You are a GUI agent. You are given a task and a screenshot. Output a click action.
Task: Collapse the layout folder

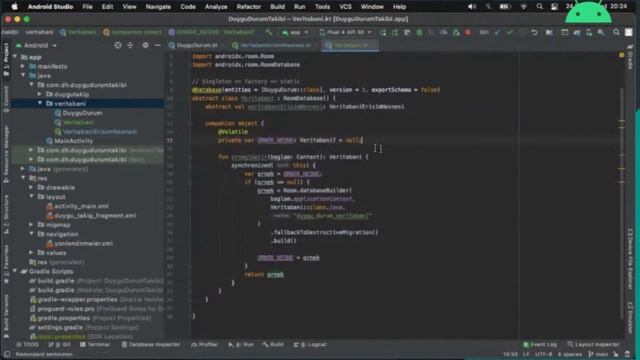coord(31,197)
